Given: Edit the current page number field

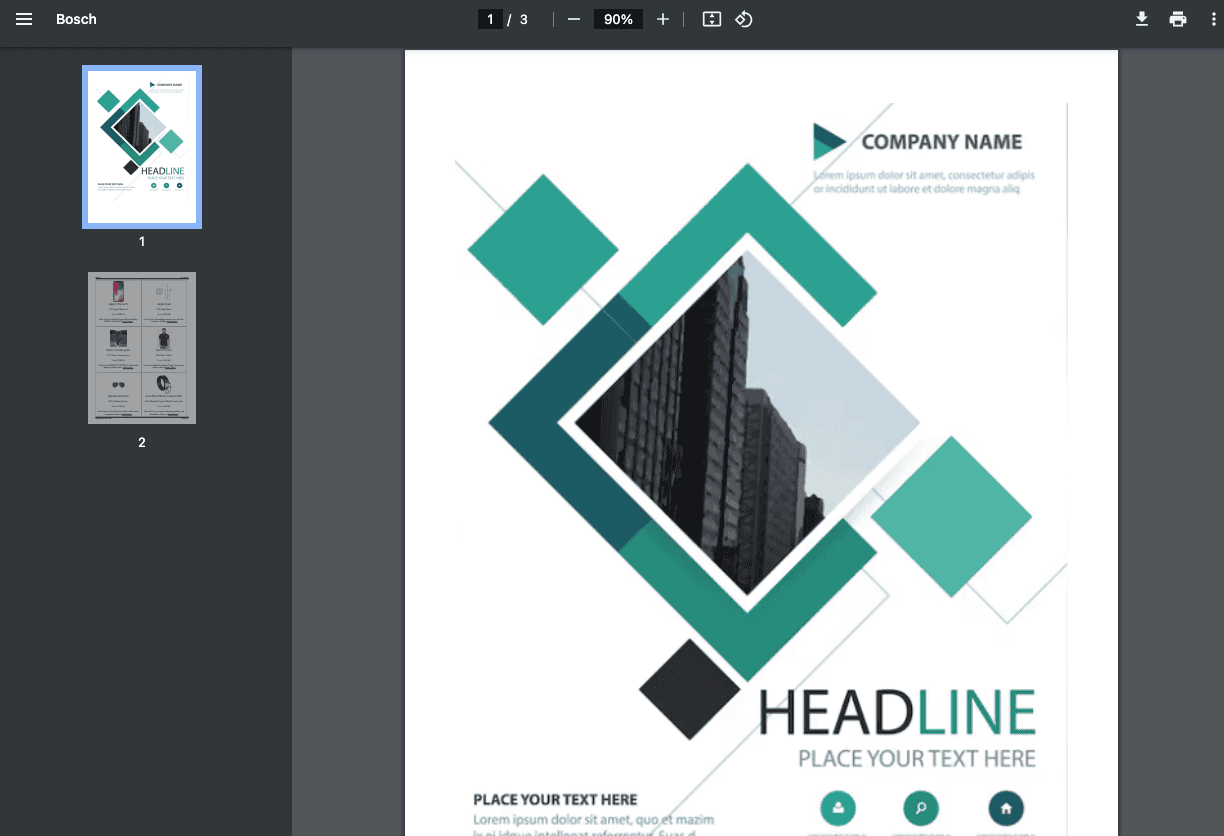Looking at the screenshot, I should click(x=490, y=19).
